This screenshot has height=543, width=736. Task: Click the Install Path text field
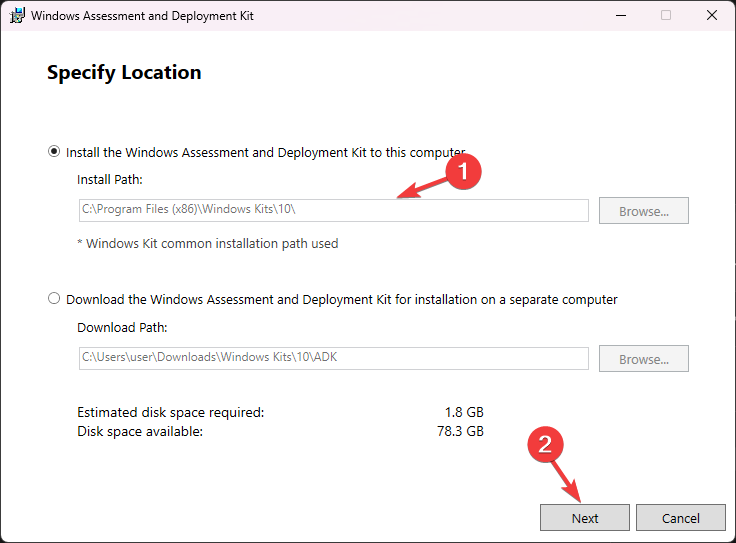(333, 210)
